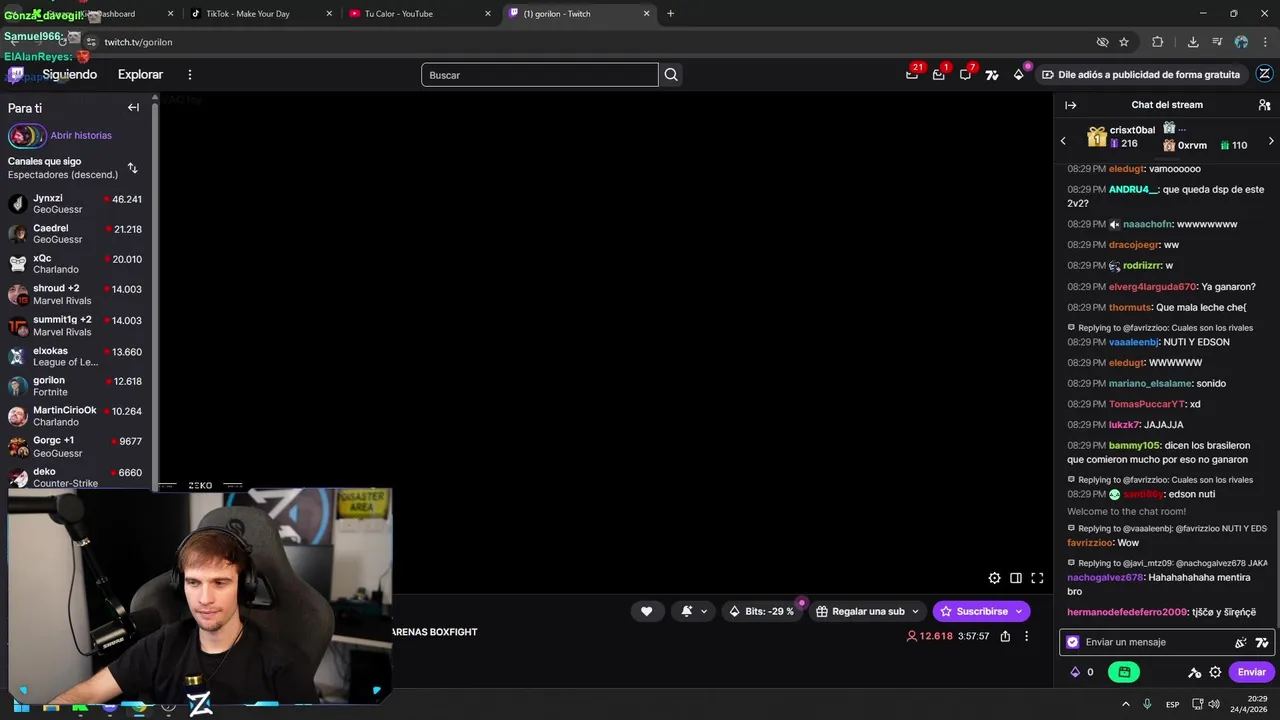This screenshot has width=1280, height=720.
Task: Open a new browser tab
Action: coord(670,14)
